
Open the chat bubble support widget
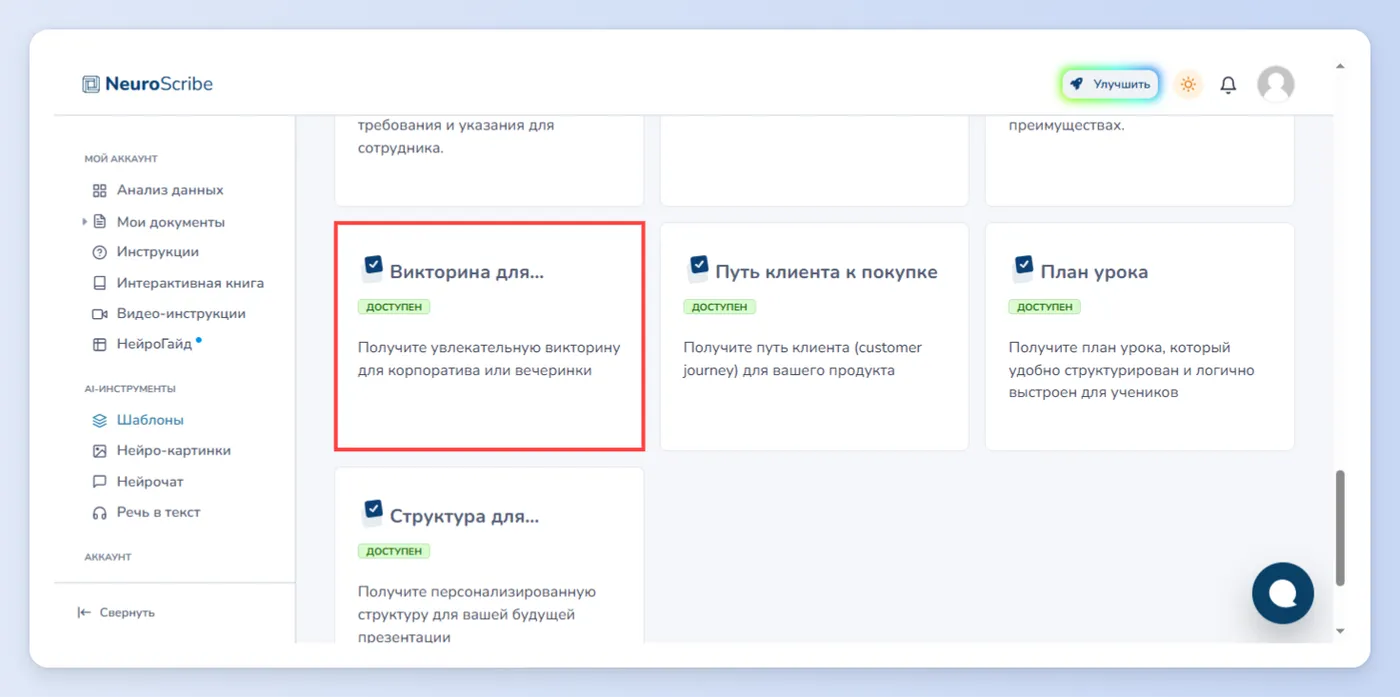1283,593
